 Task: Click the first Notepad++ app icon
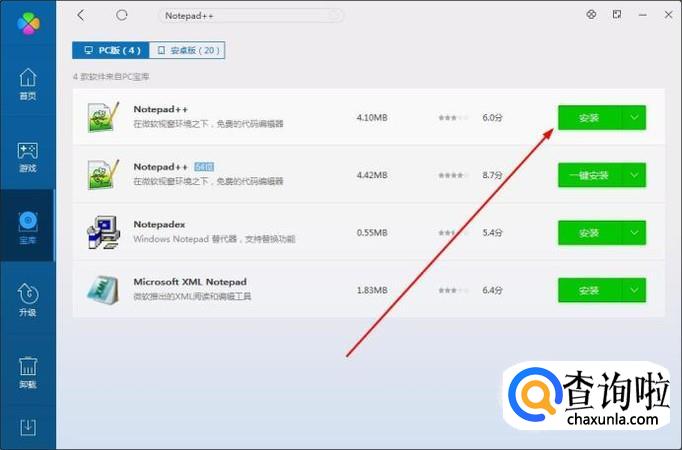103,117
